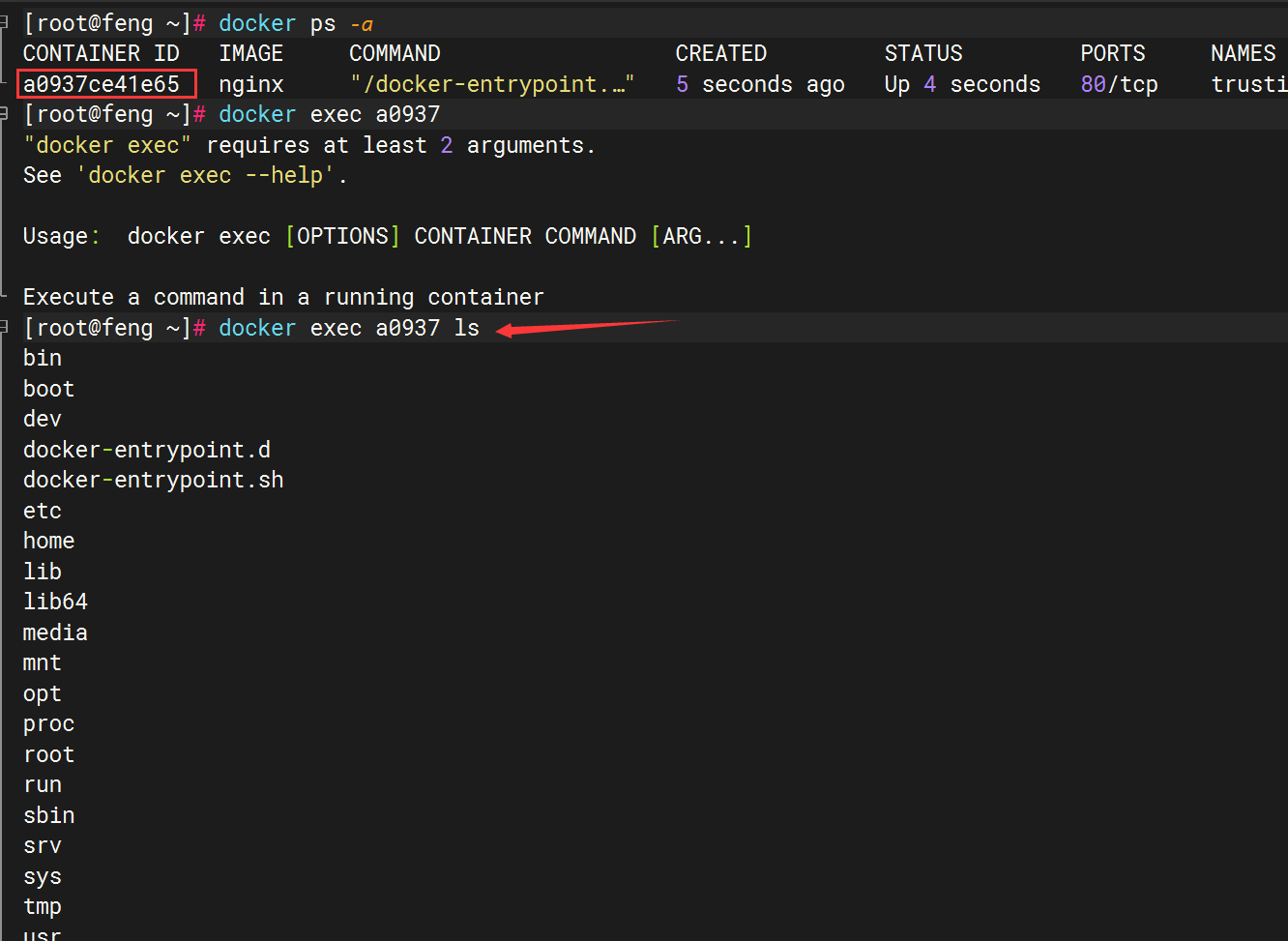
Task: Click the 'tmp' directory entry
Action: pyautogui.click(x=43, y=907)
